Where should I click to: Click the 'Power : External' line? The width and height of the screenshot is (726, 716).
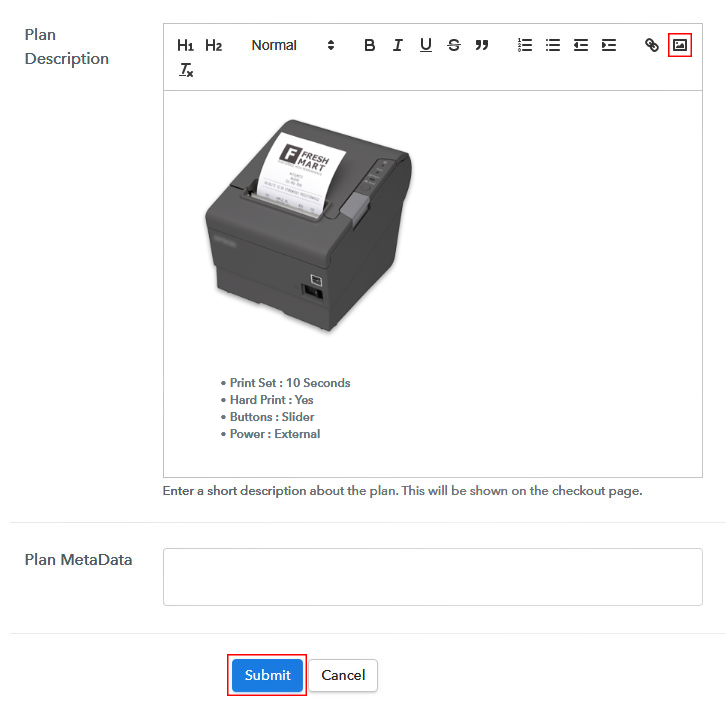275,434
